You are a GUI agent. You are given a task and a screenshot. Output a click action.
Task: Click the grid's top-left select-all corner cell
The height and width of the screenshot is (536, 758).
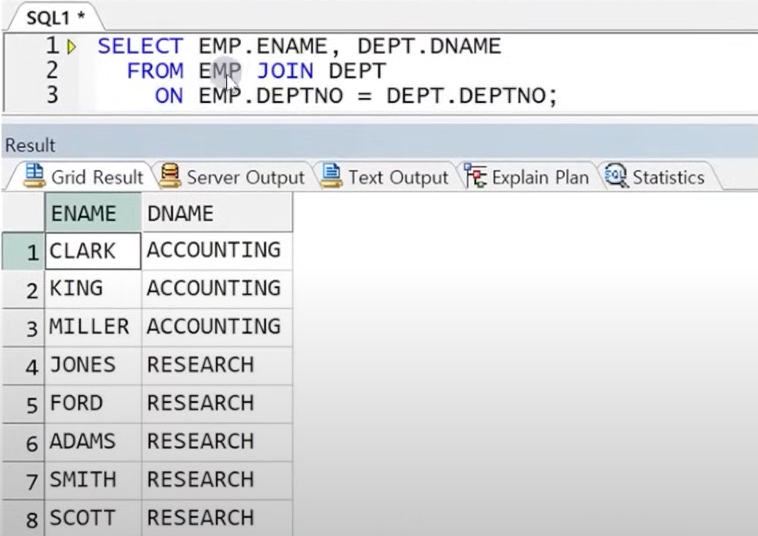(x=23, y=213)
